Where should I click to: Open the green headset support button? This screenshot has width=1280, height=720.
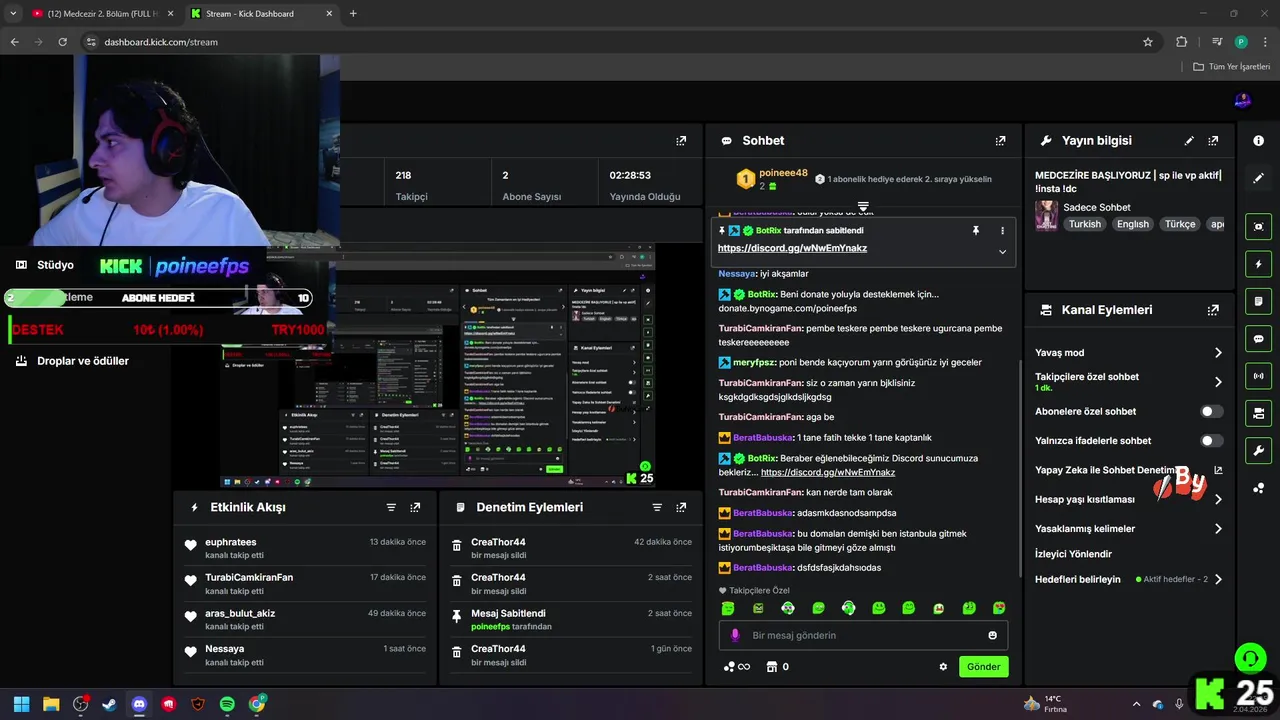click(x=1250, y=658)
